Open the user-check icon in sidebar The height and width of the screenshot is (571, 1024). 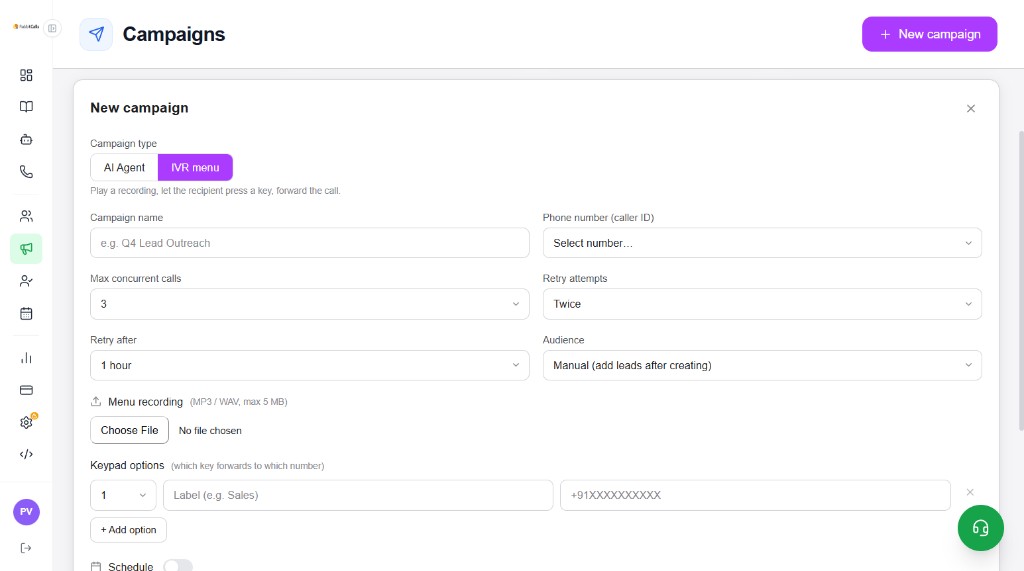26,281
